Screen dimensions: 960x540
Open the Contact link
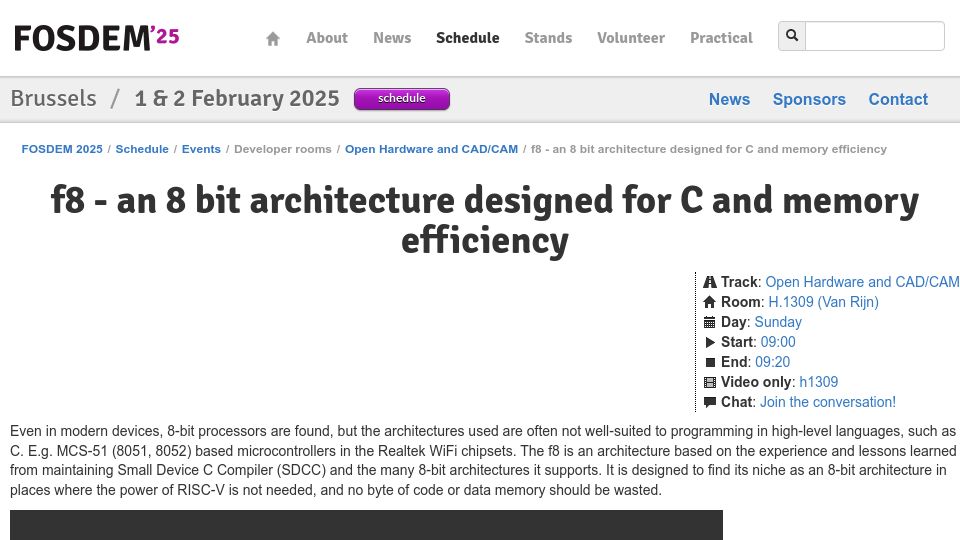898,99
